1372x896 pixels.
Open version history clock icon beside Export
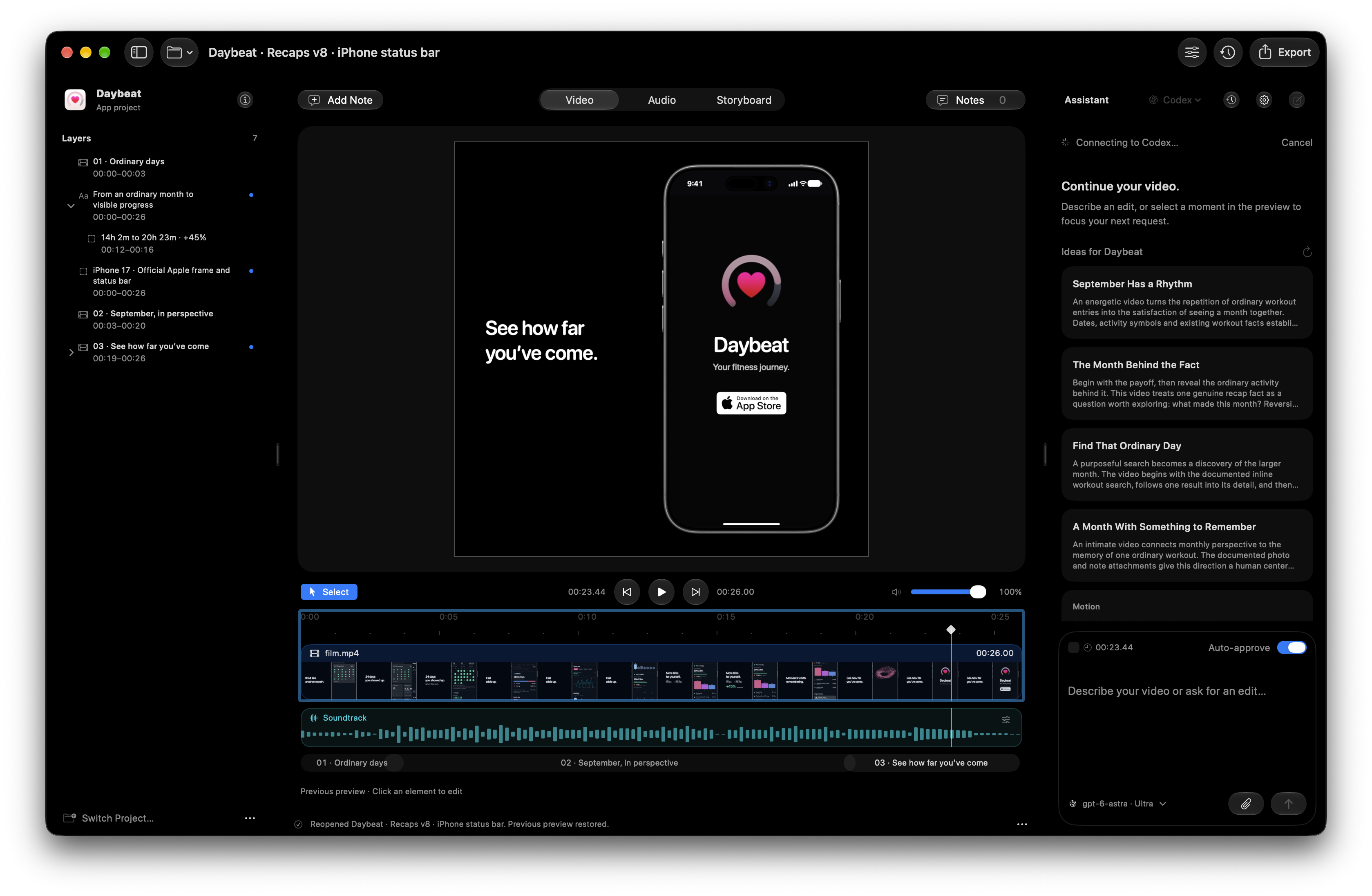(1228, 52)
